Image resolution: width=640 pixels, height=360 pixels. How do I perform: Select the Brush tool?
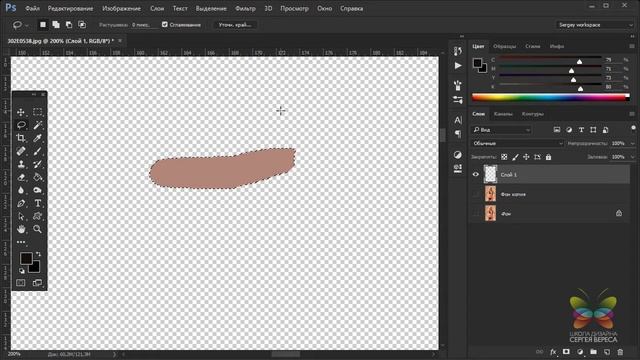37,151
